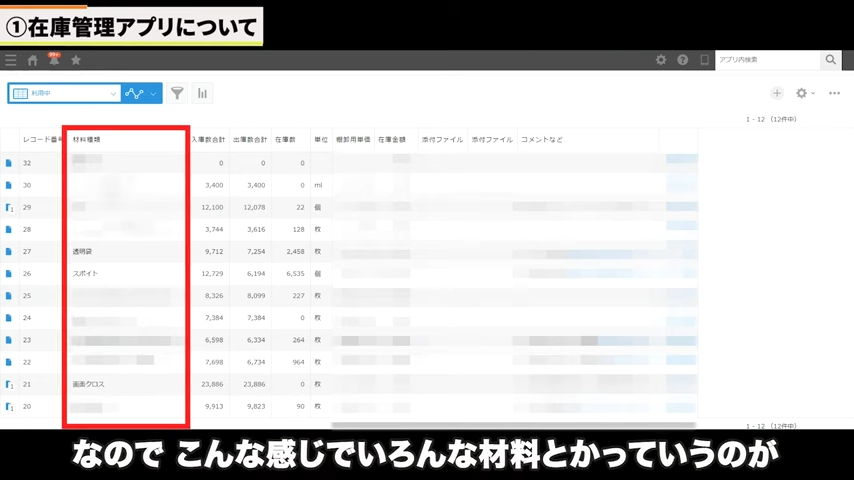Open record 20 detail icon
854x480 pixels.
[x=9, y=406]
